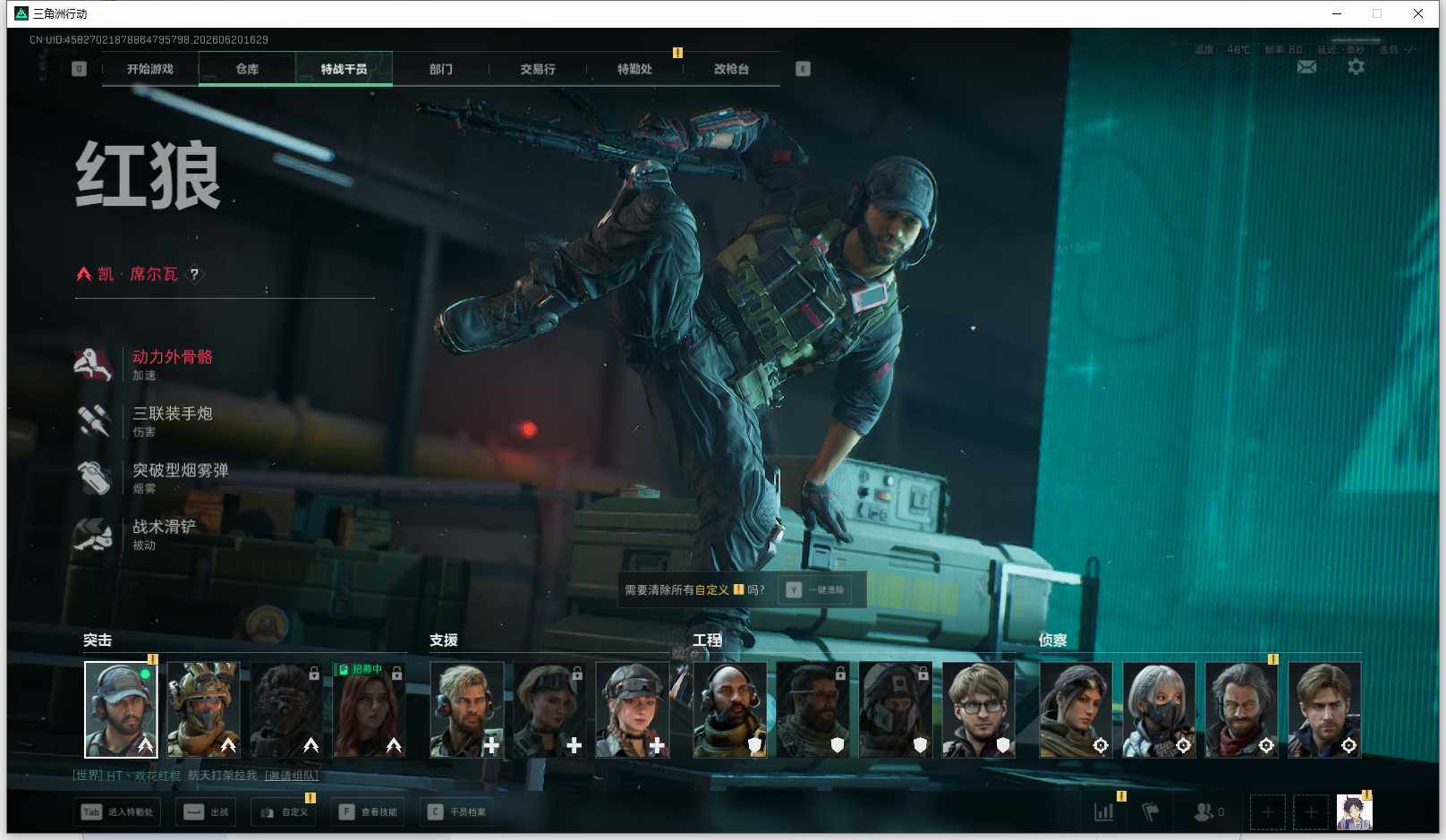Open the flags icon in bottom bar

coord(1151,812)
